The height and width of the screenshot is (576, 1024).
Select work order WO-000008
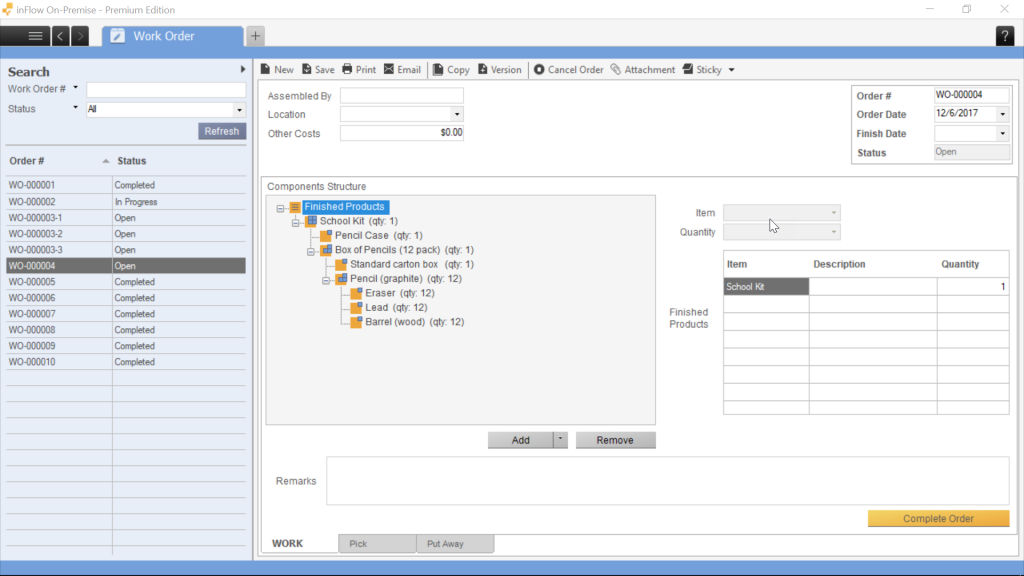pyautogui.click(x=125, y=330)
